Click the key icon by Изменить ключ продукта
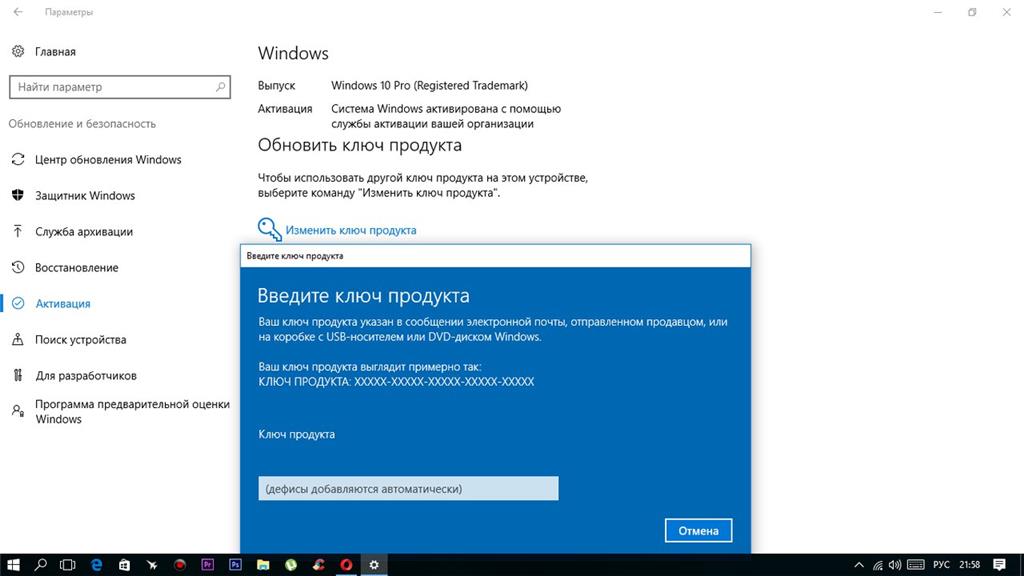1024x576 pixels. tap(269, 229)
